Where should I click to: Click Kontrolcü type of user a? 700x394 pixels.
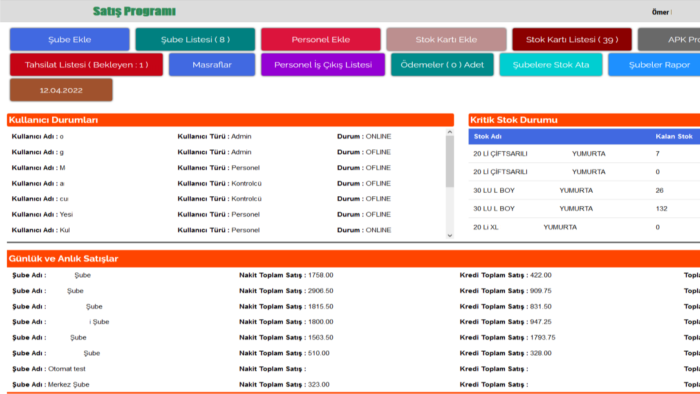[x=246, y=183]
